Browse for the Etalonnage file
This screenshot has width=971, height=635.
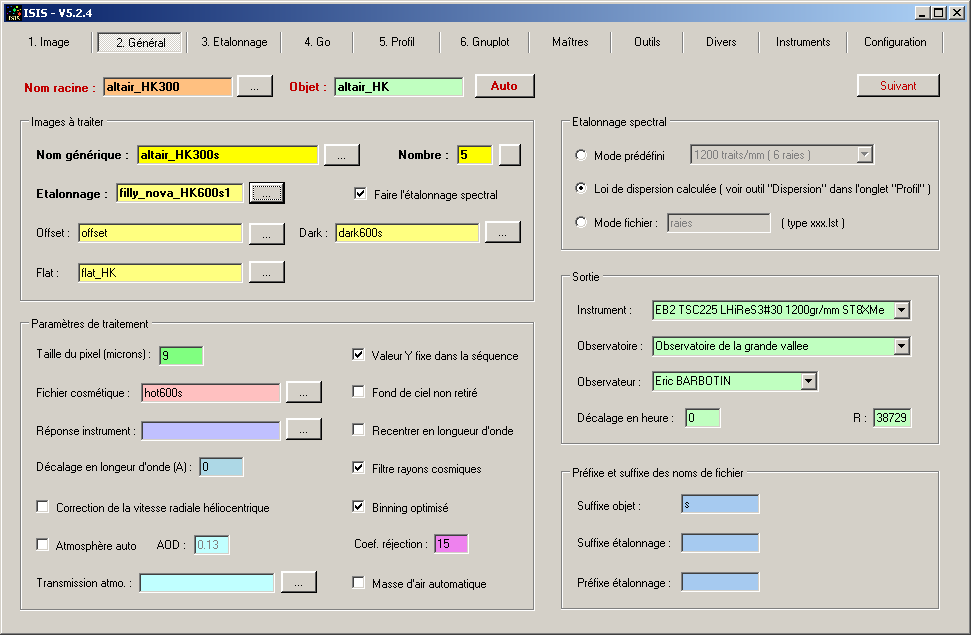pos(266,193)
